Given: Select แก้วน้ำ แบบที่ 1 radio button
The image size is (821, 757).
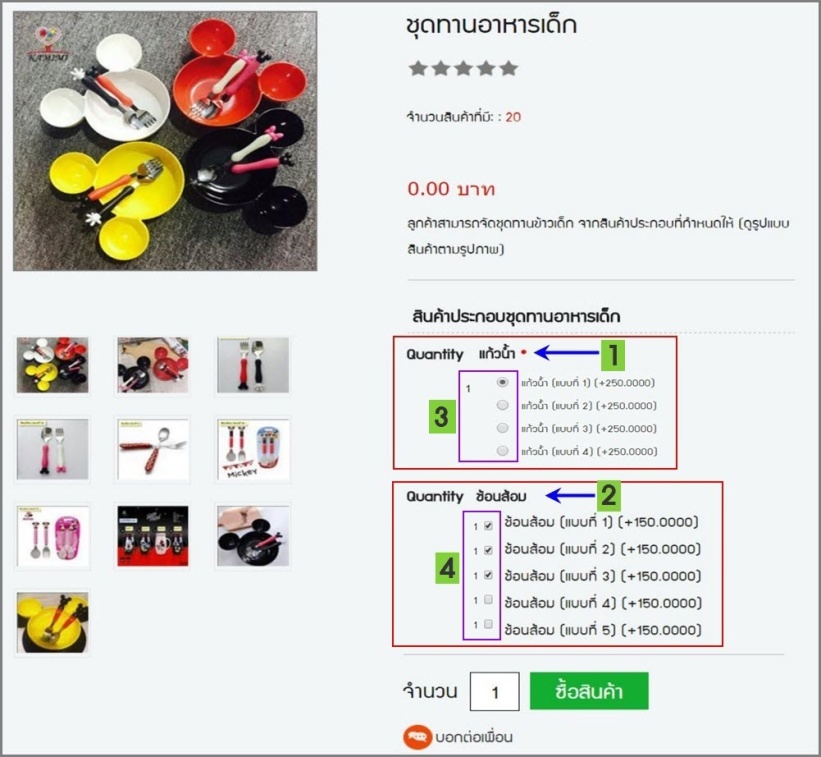Looking at the screenshot, I should click(x=502, y=382).
